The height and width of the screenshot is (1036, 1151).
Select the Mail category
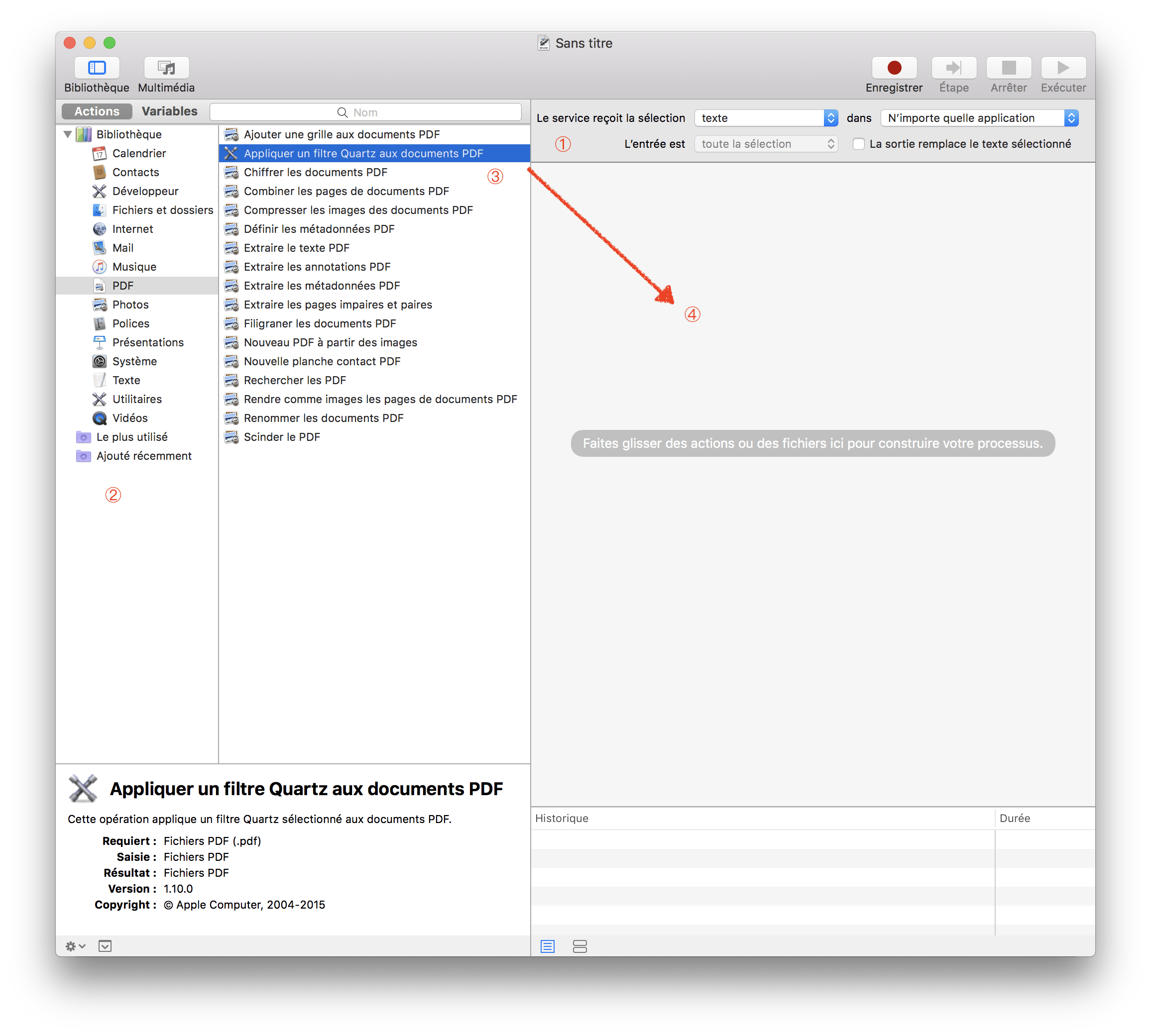137,248
